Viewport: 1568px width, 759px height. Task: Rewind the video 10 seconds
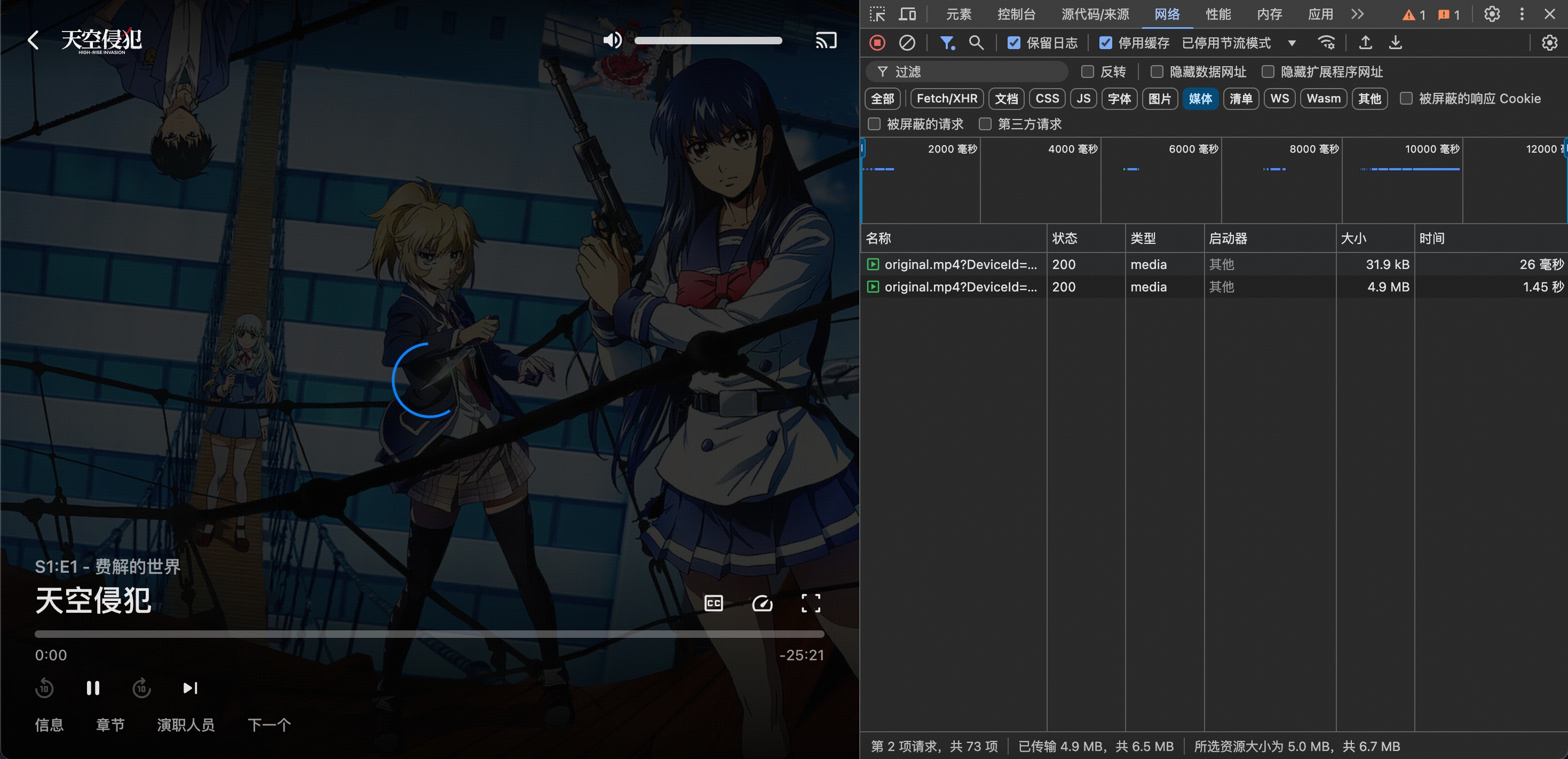click(44, 688)
